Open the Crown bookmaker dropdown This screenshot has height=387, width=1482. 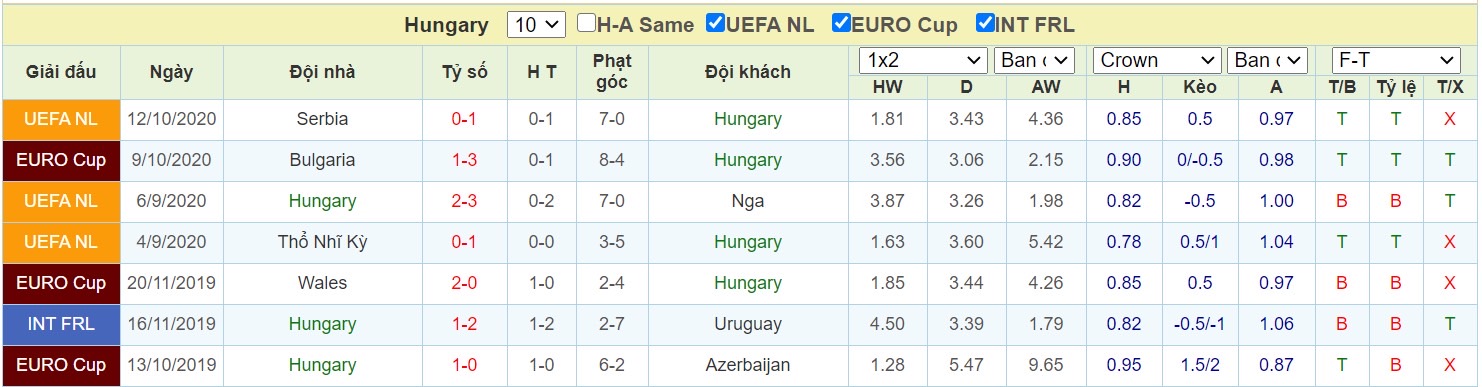1157,60
